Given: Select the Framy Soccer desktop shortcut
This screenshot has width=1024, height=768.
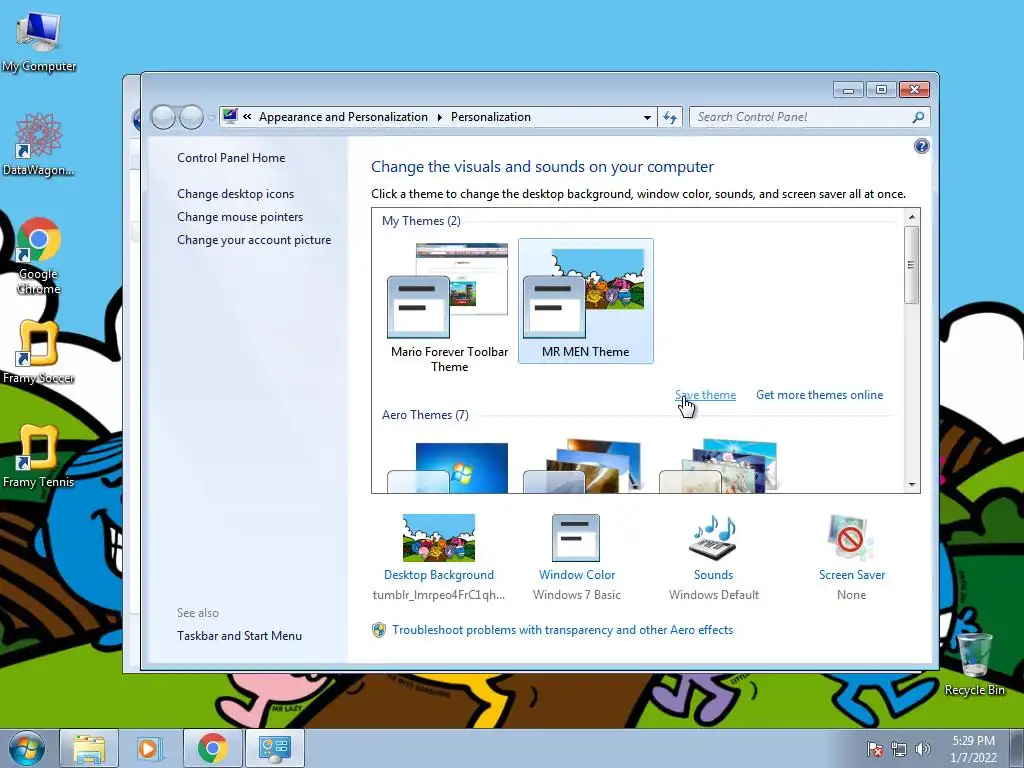Looking at the screenshot, I should click(39, 353).
